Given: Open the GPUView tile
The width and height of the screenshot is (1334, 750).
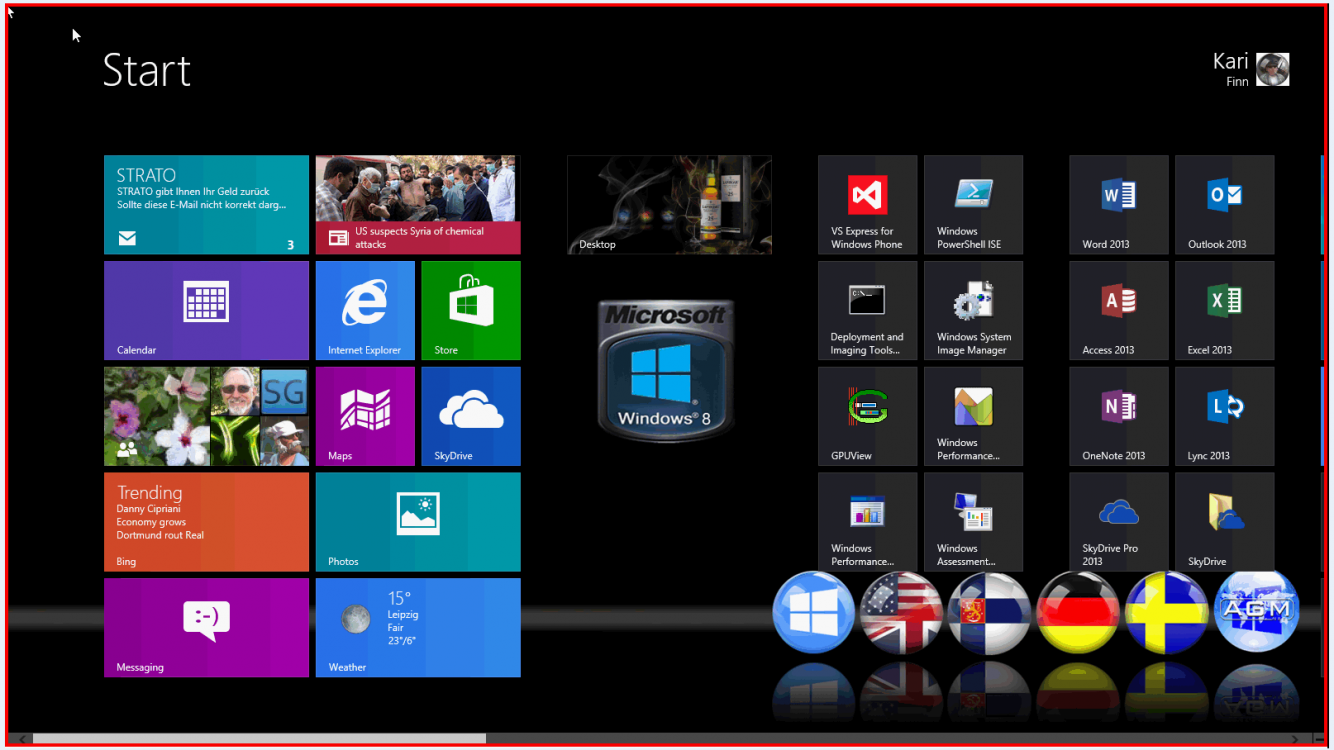Looking at the screenshot, I should click(x=867, y=416).
